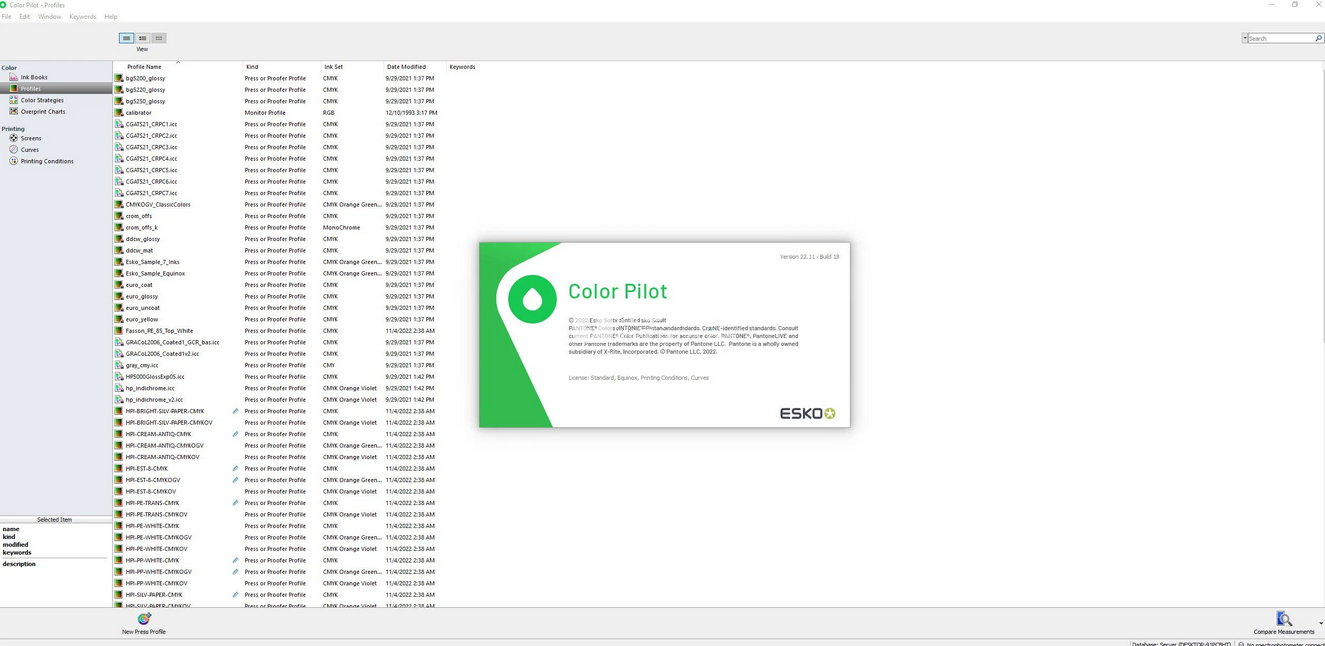Open the File menu

coord(6,17)
